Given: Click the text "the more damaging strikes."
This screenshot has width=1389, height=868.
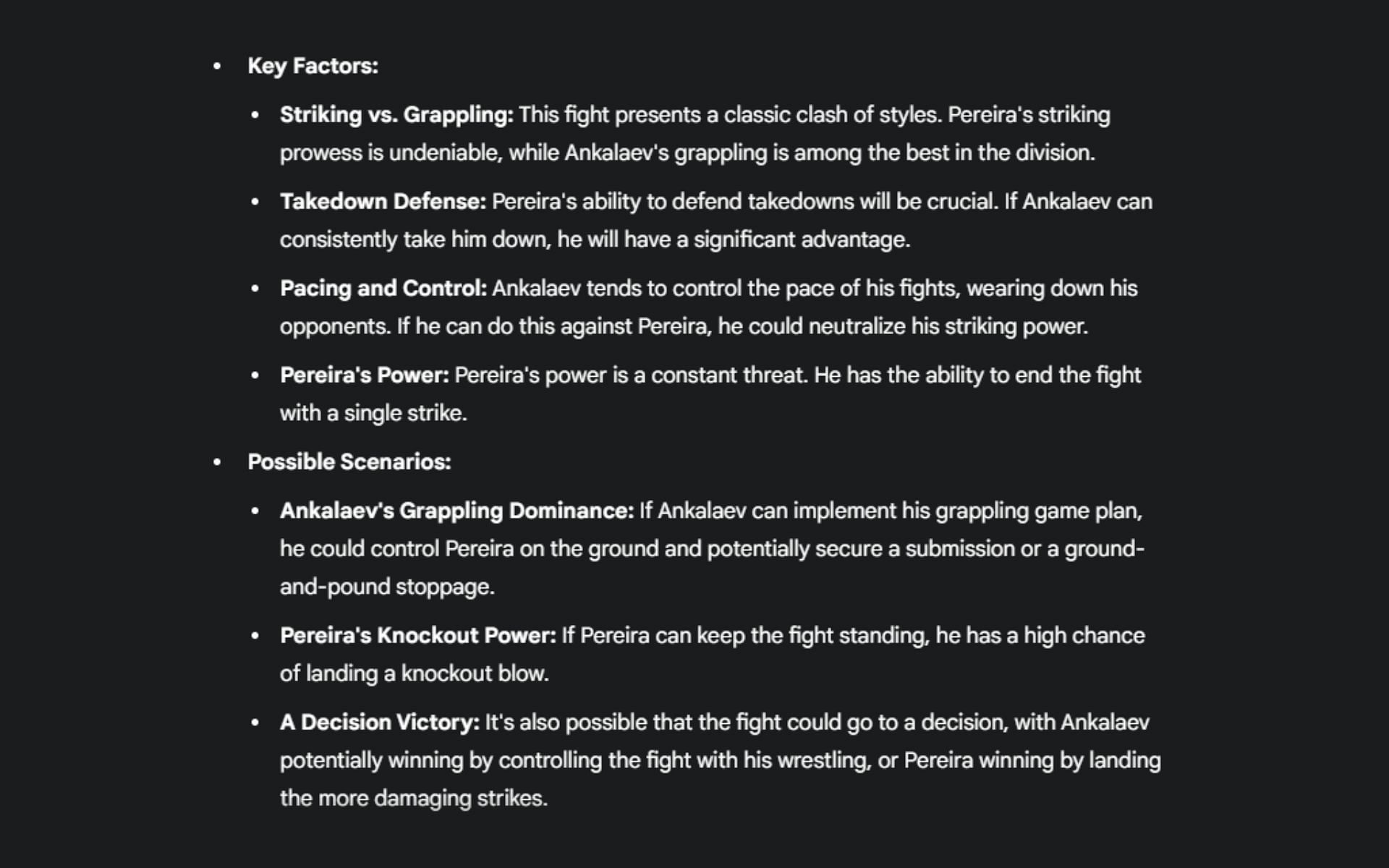Looking at the screenshot, I should [x=413, y=798].
